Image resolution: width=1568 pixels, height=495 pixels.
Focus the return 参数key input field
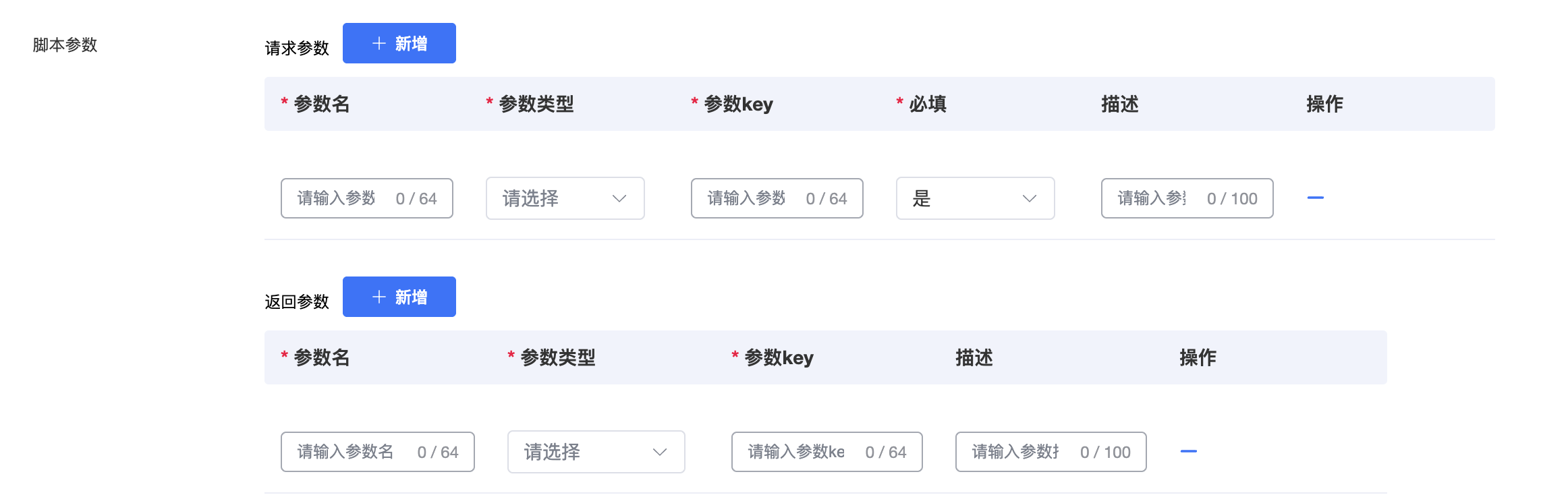(827, 452)
